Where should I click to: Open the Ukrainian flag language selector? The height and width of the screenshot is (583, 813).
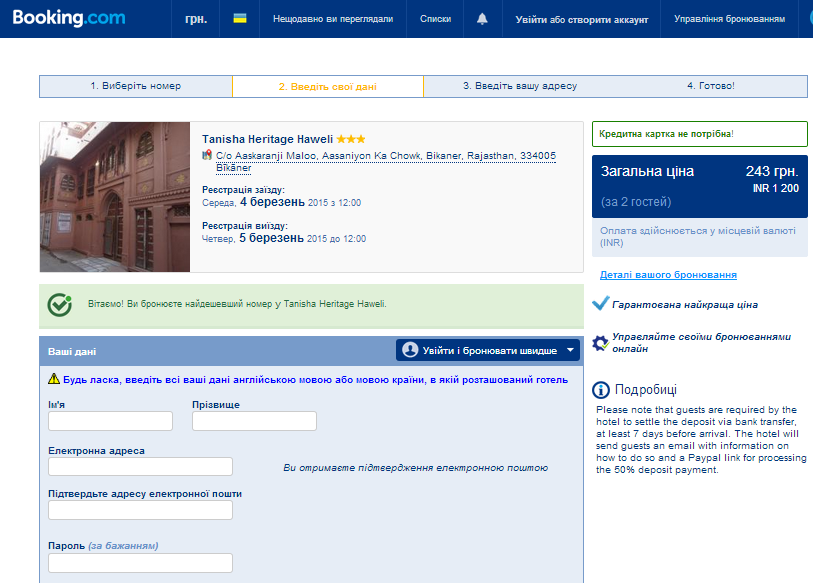point(240,19)
